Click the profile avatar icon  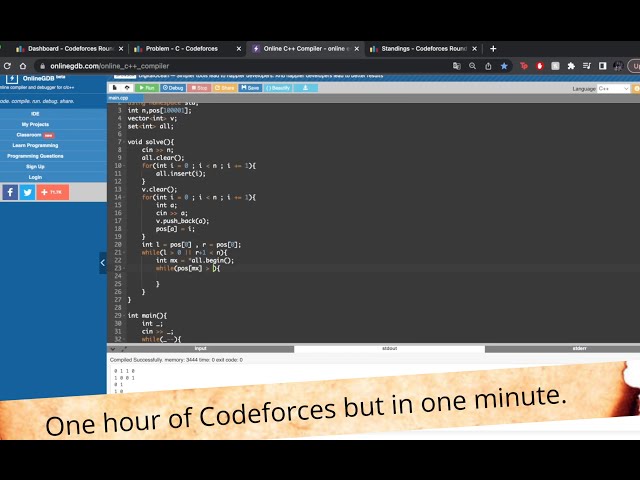pos(618,66)
